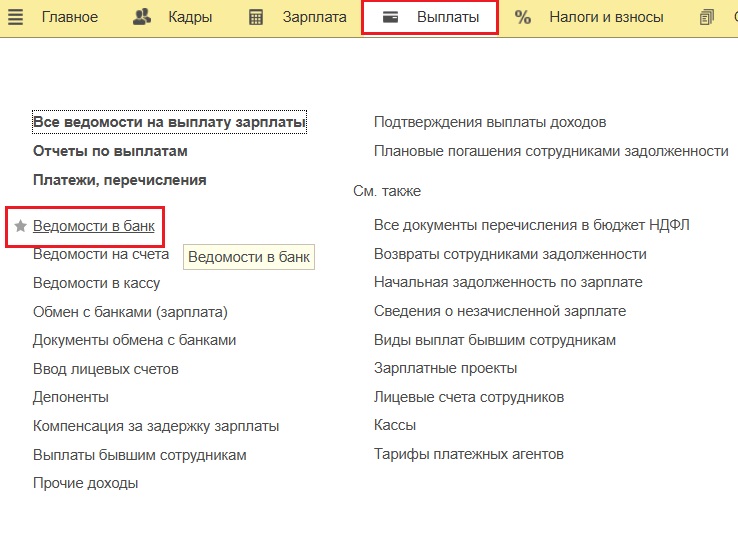Open the Главное section
This screenshot has width=738, height=538.
coord(70,17)
